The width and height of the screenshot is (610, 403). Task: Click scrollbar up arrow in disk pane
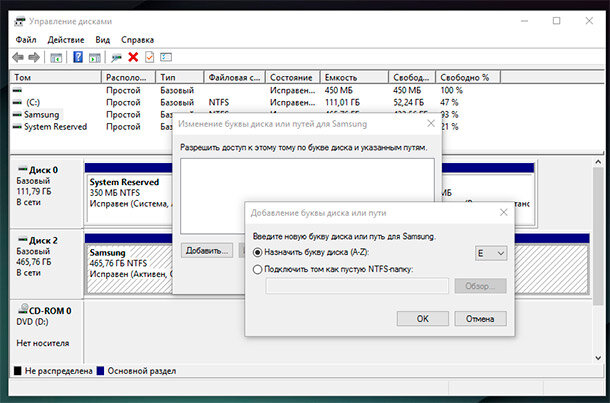598,162
